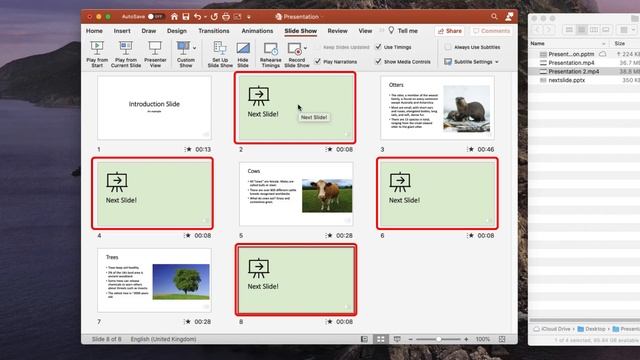Choose Play from Current Slide

click(x=126, y=53)
